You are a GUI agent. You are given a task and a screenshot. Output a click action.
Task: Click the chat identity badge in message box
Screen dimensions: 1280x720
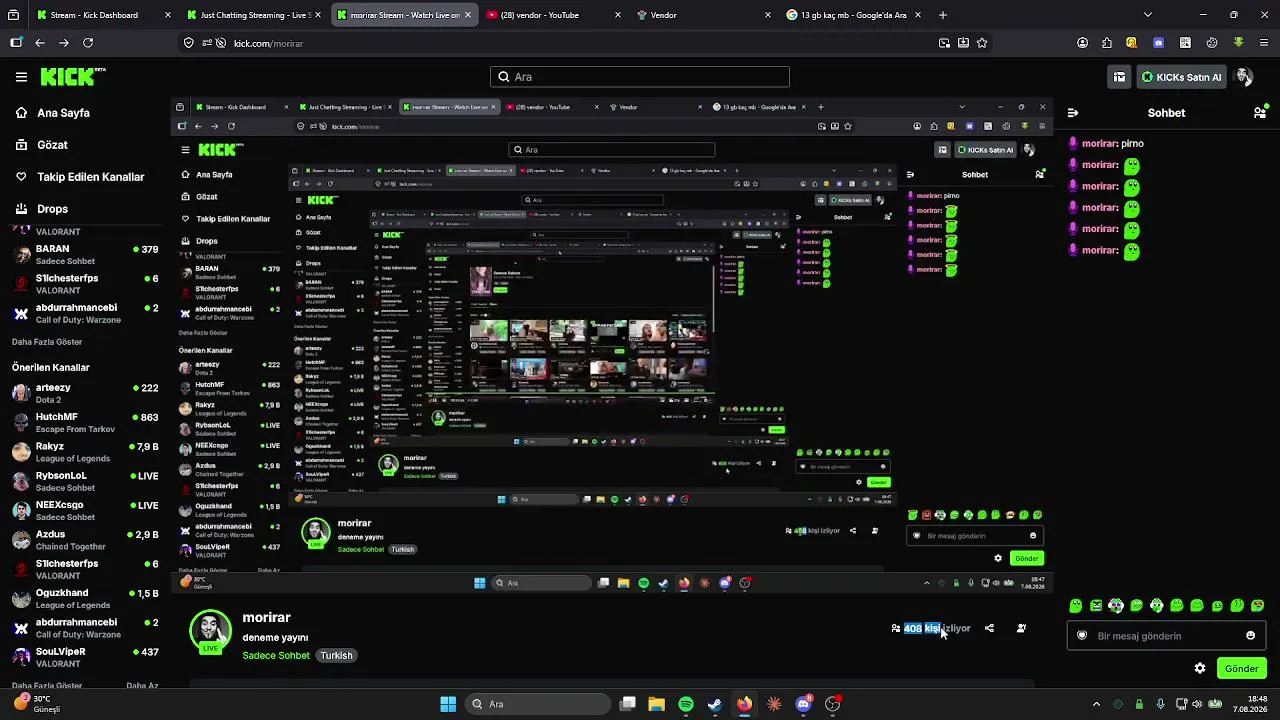[1081, 636]
